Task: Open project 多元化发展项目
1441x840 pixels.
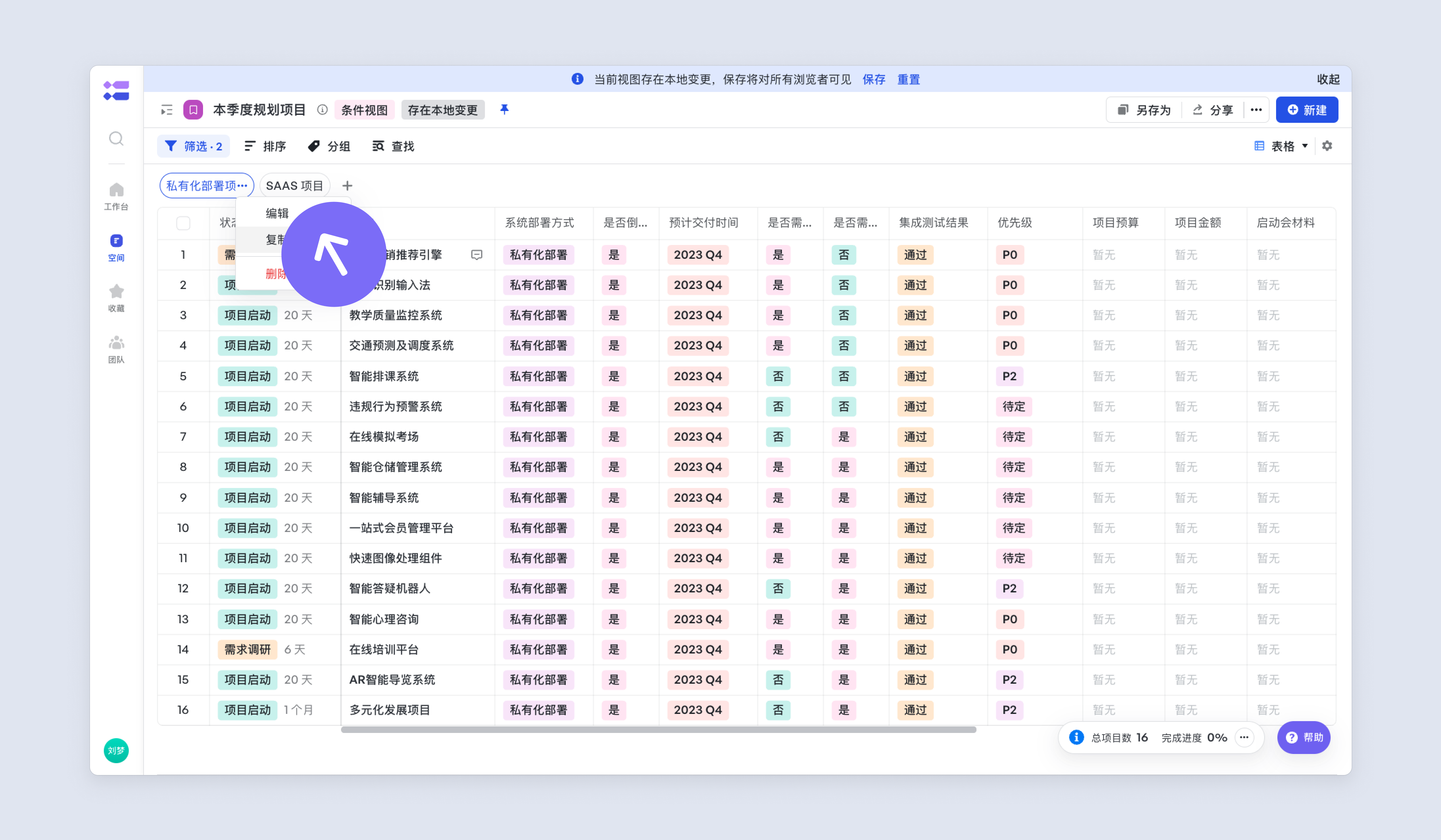Action: pos(389,710)
